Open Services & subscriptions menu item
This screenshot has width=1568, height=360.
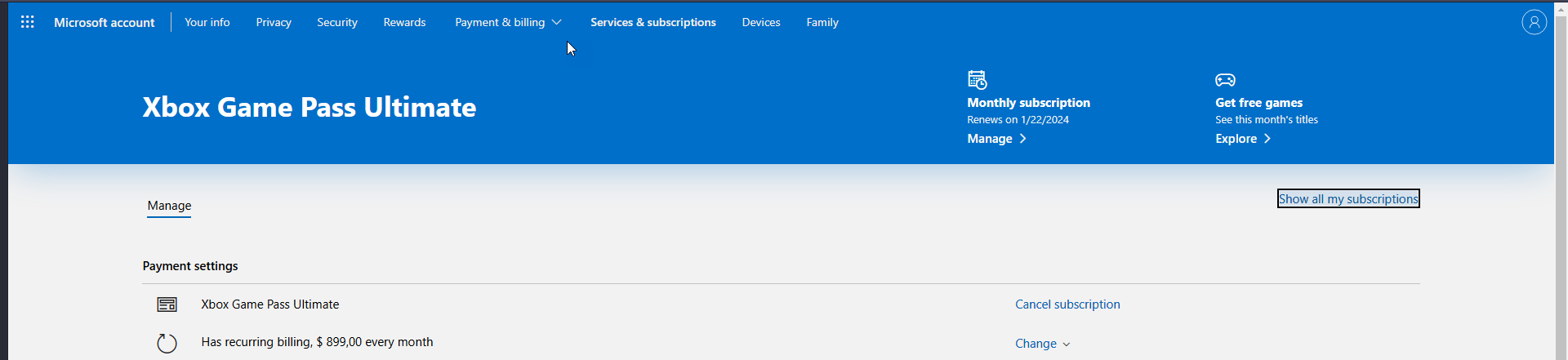click(653, 22)
